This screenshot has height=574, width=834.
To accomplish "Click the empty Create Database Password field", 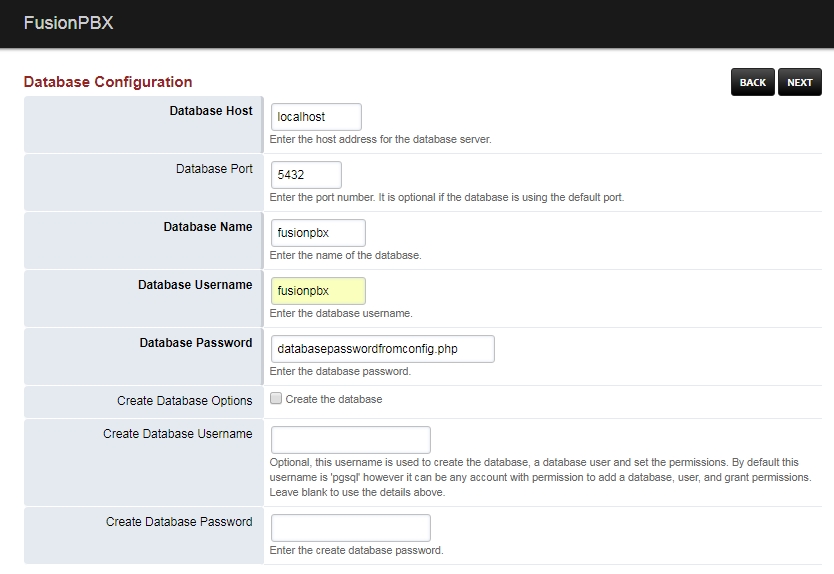I will (x=350, y=528).
